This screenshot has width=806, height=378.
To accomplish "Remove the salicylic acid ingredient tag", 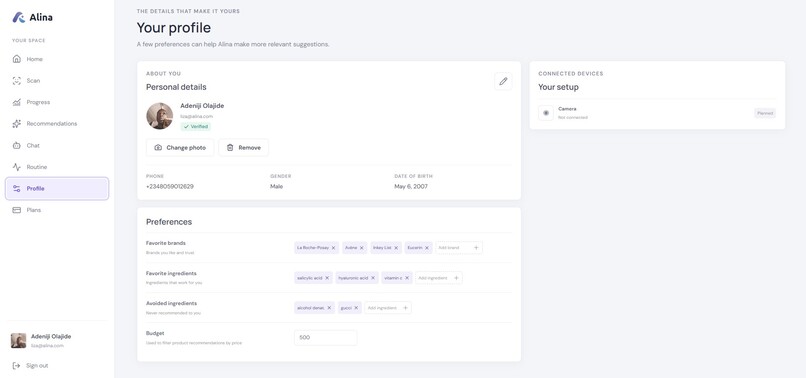I will 327,278.
